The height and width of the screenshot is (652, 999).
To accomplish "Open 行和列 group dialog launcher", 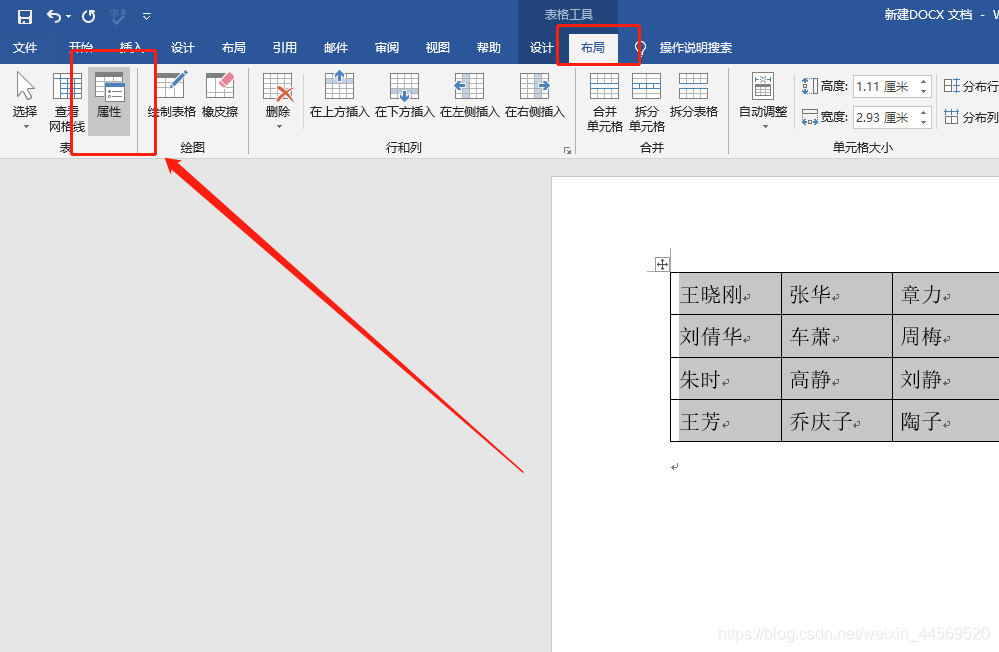I will [x=567, y=150].
